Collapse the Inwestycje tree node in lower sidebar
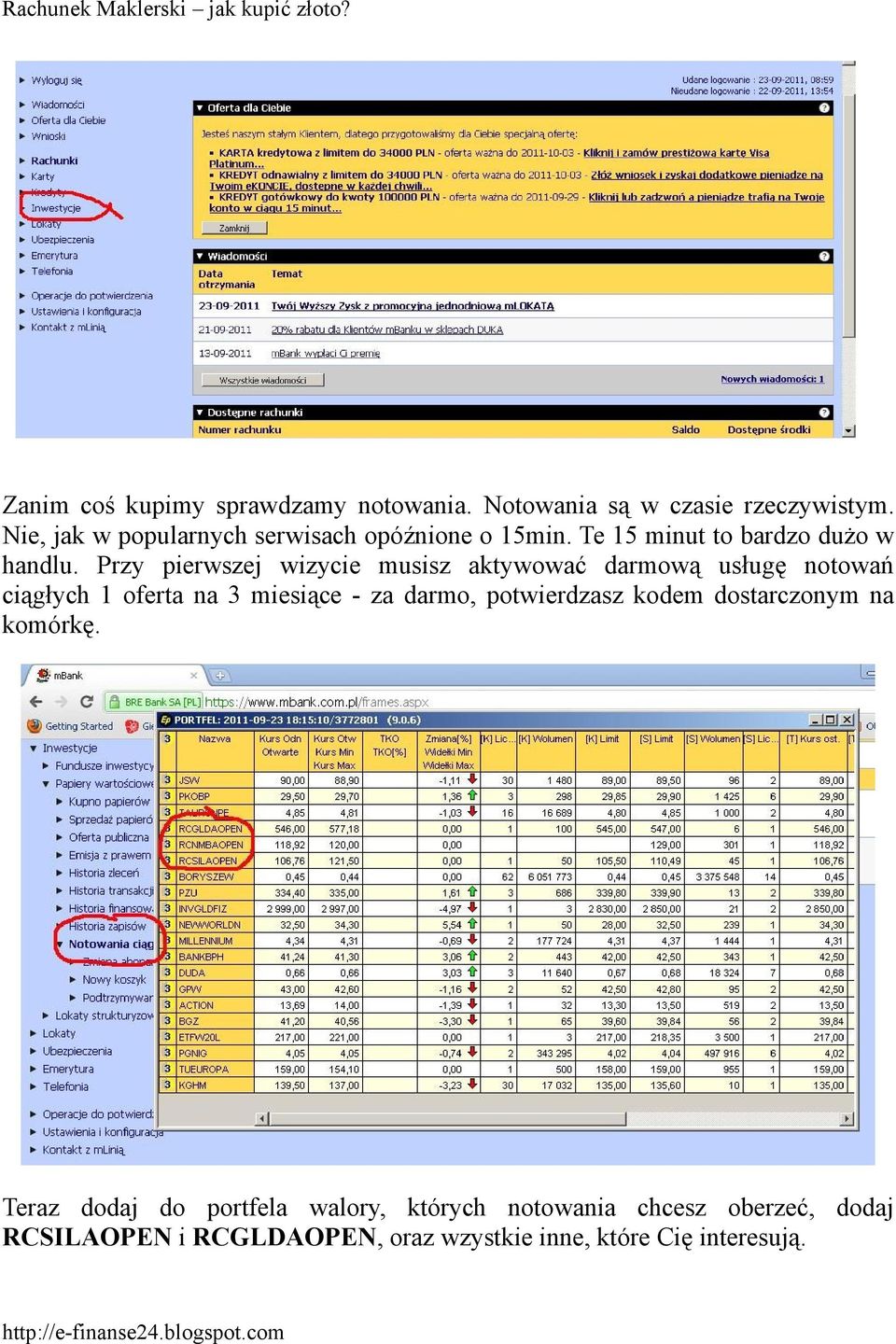The width and height of the screenshot is (896, 1344). (x=34, y=749)
